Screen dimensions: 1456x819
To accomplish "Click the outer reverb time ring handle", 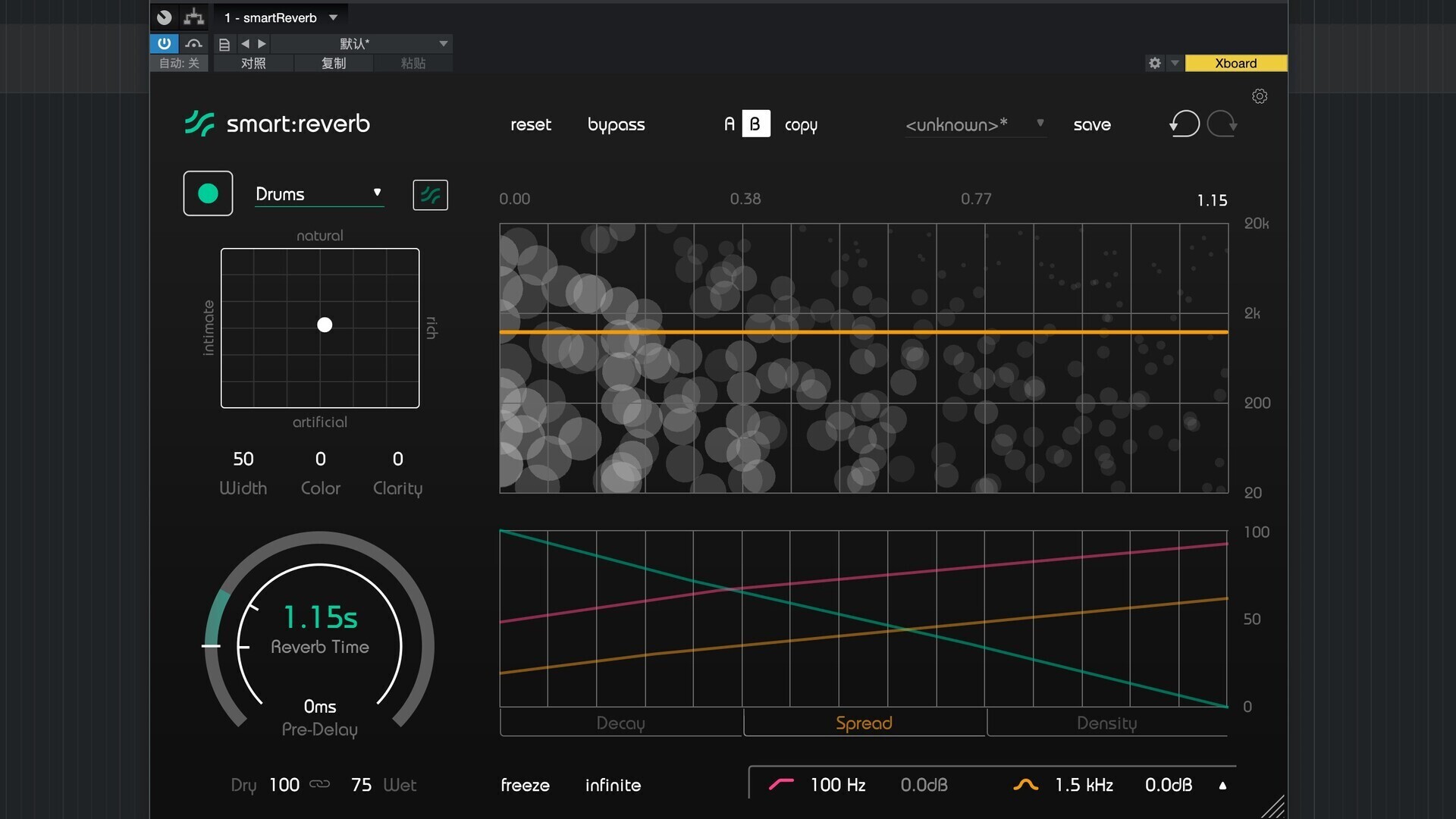I will [x=211, y=646].
